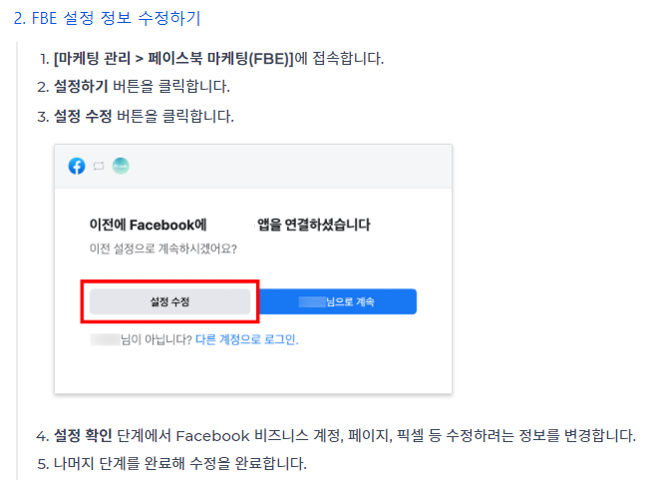Image resolution: width=656 pixels, height=480 pixels.
Task: Click the blurred name inside the blue button
Action: tap(312, 301)
